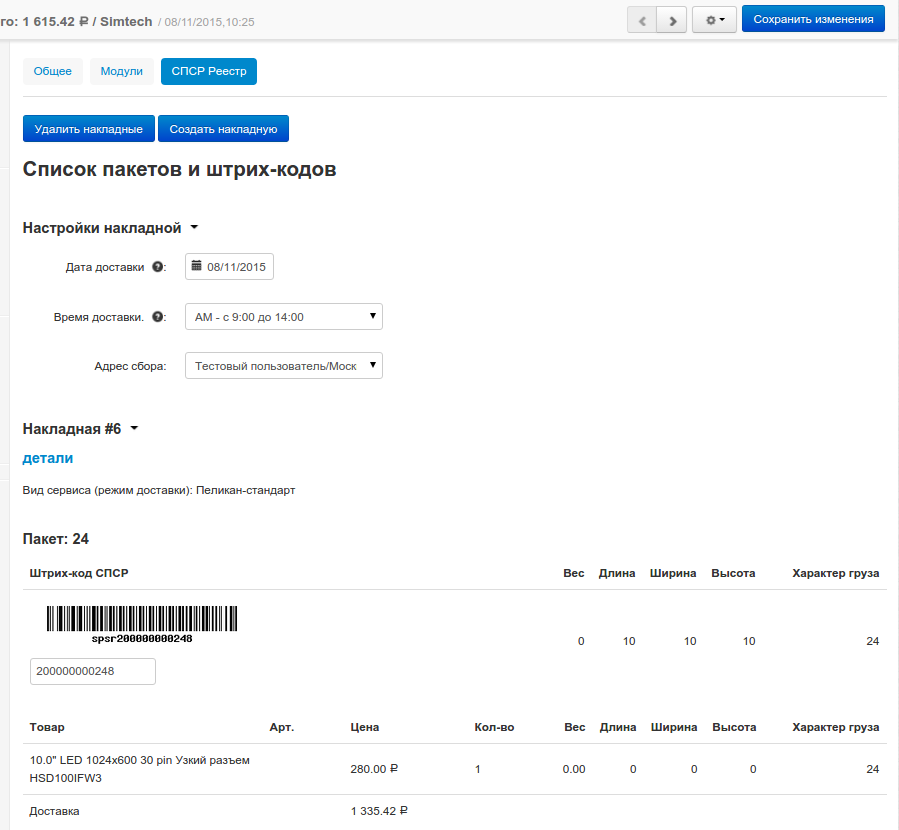This screenshot has height=830, width=899.
Task: Click help icon beside Время доставки
Action: point(158,317)
